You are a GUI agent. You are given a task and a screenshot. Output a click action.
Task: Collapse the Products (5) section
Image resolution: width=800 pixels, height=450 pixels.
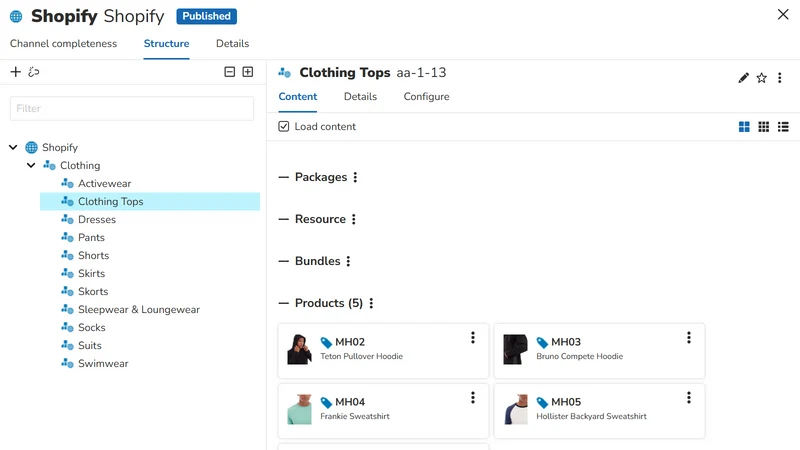click(284, 303)
